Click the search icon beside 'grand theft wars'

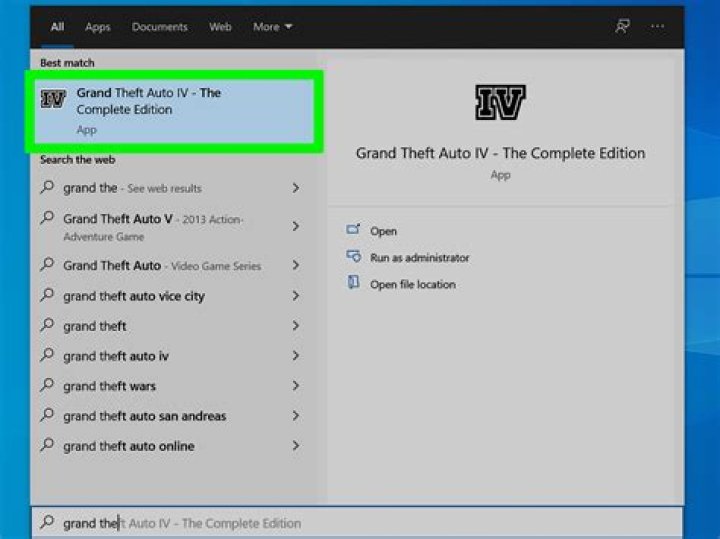[47, 386]
